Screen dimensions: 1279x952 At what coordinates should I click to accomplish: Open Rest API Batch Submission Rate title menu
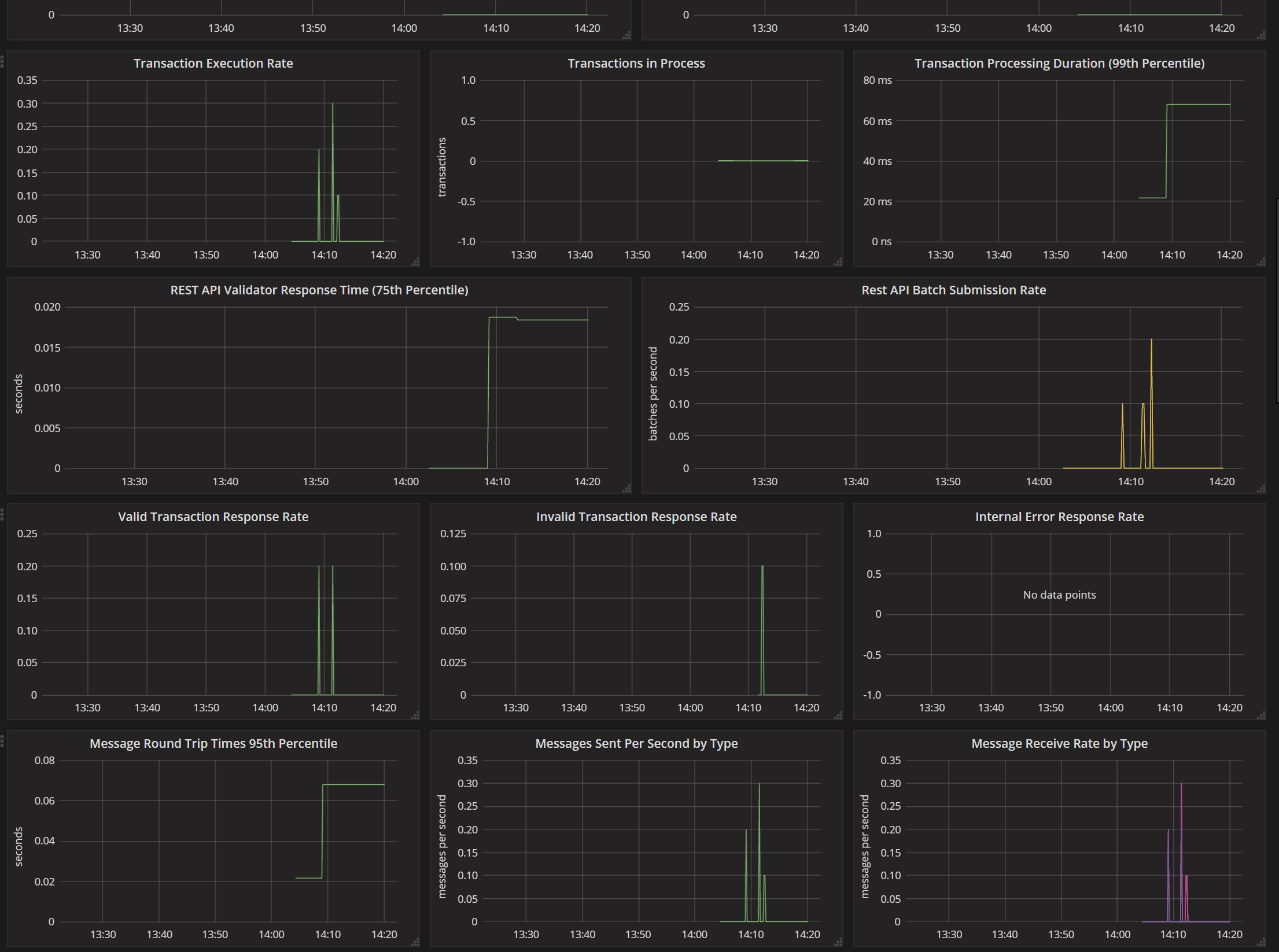click(x=953, y=290)
